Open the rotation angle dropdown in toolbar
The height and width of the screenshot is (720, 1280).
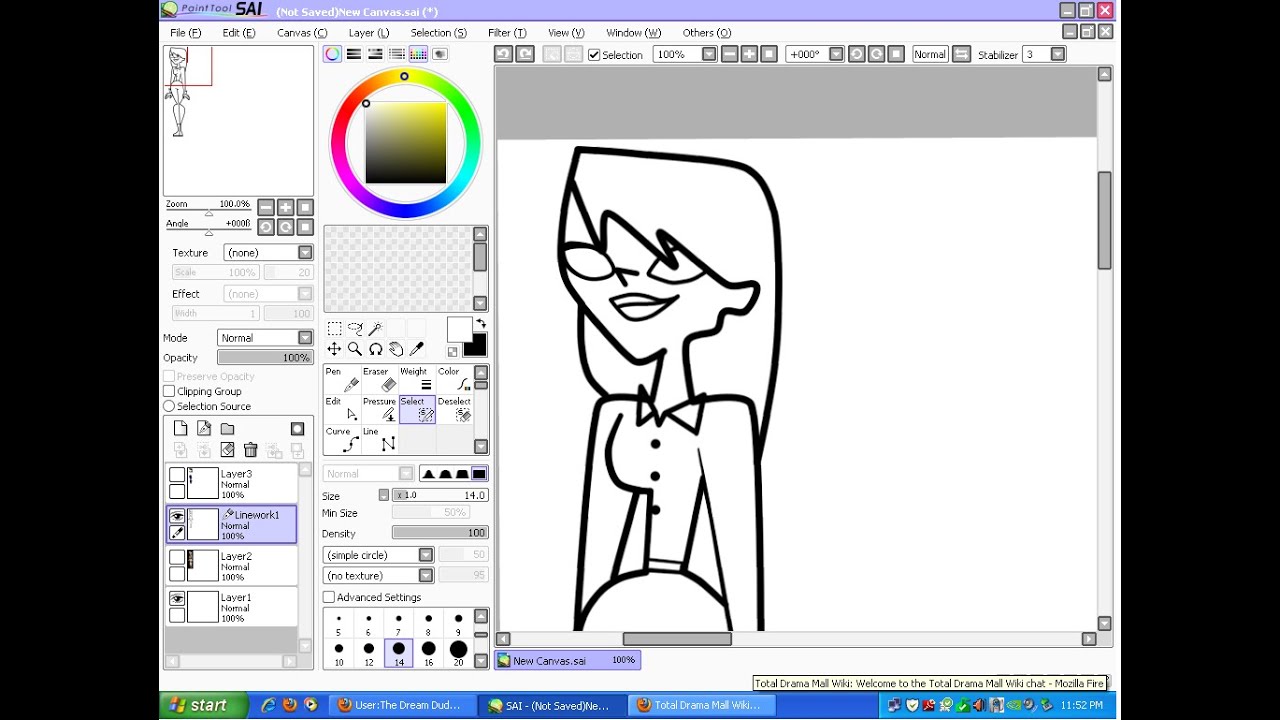[x=836, y=54]
